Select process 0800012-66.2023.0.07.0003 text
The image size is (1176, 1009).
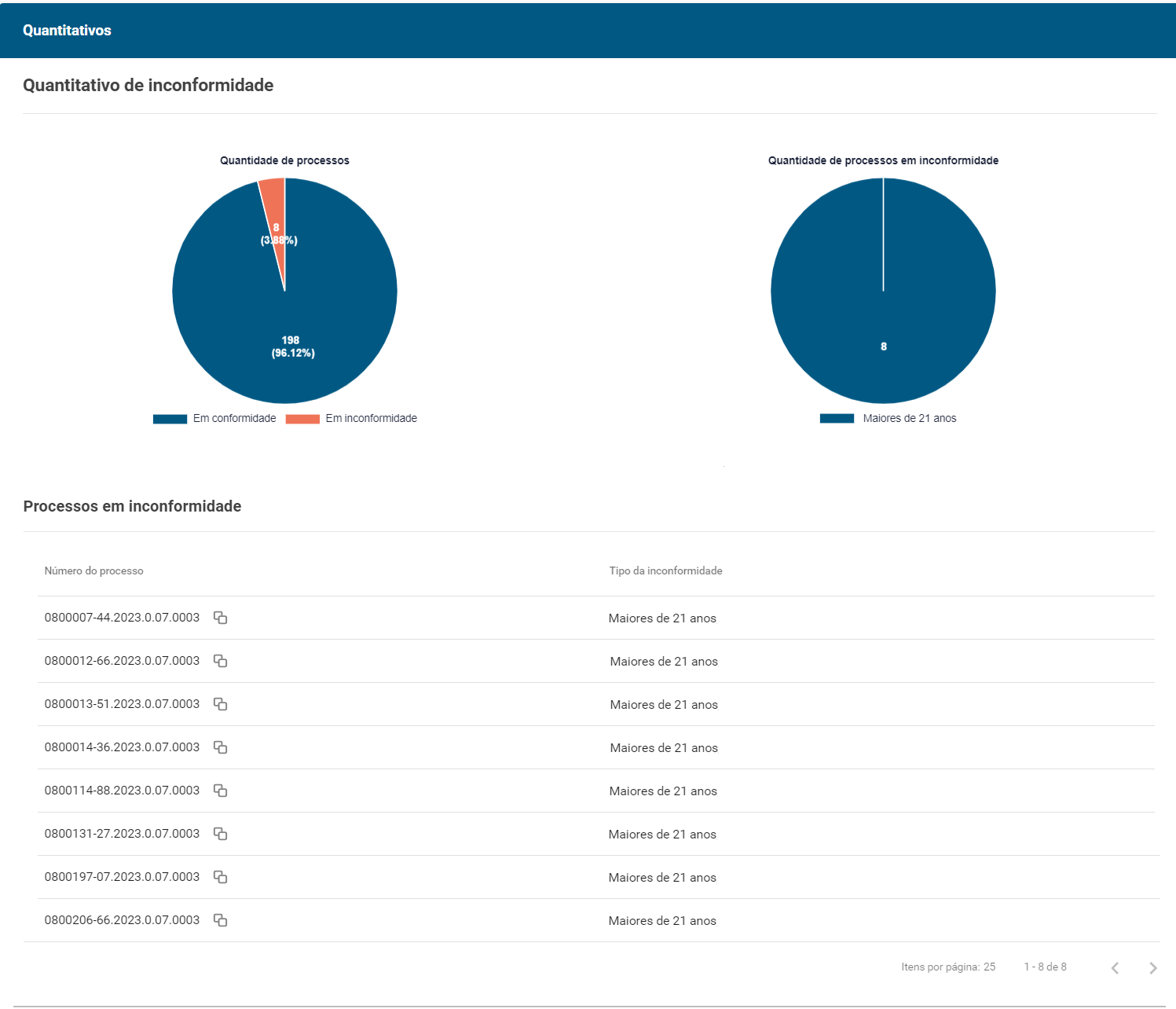click(x=122, y=661)
